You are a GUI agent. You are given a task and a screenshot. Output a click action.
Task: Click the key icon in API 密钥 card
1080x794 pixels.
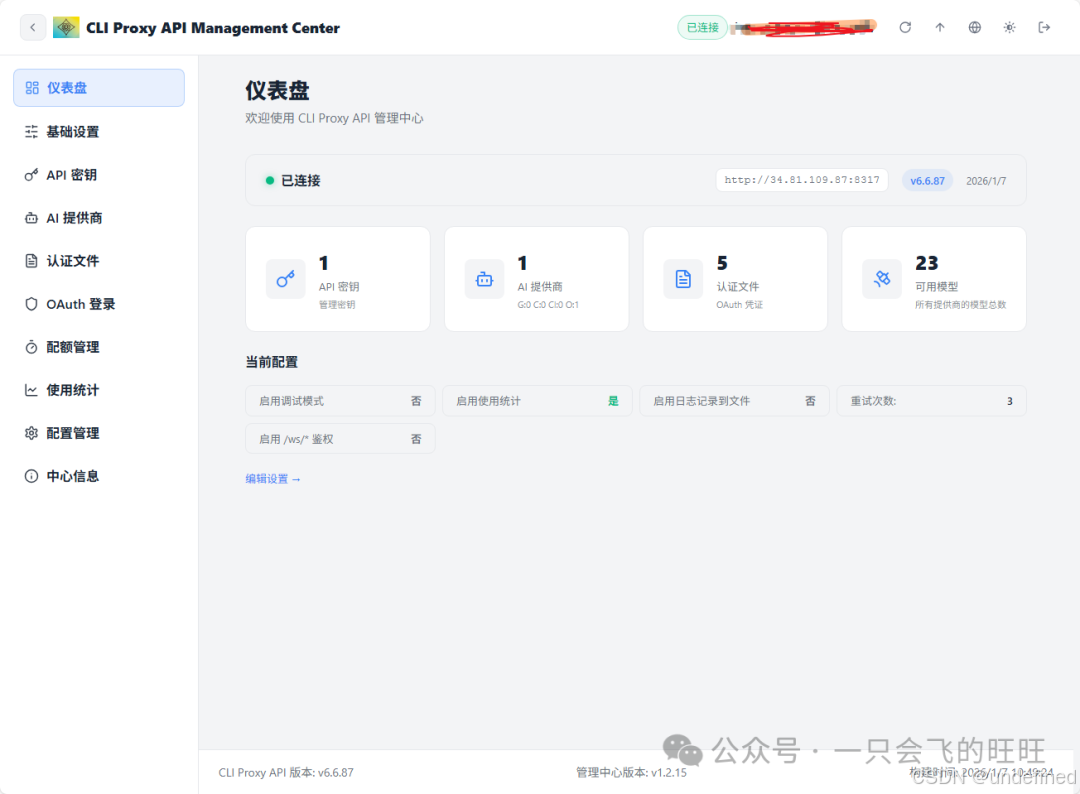click(x=286, y=279)
